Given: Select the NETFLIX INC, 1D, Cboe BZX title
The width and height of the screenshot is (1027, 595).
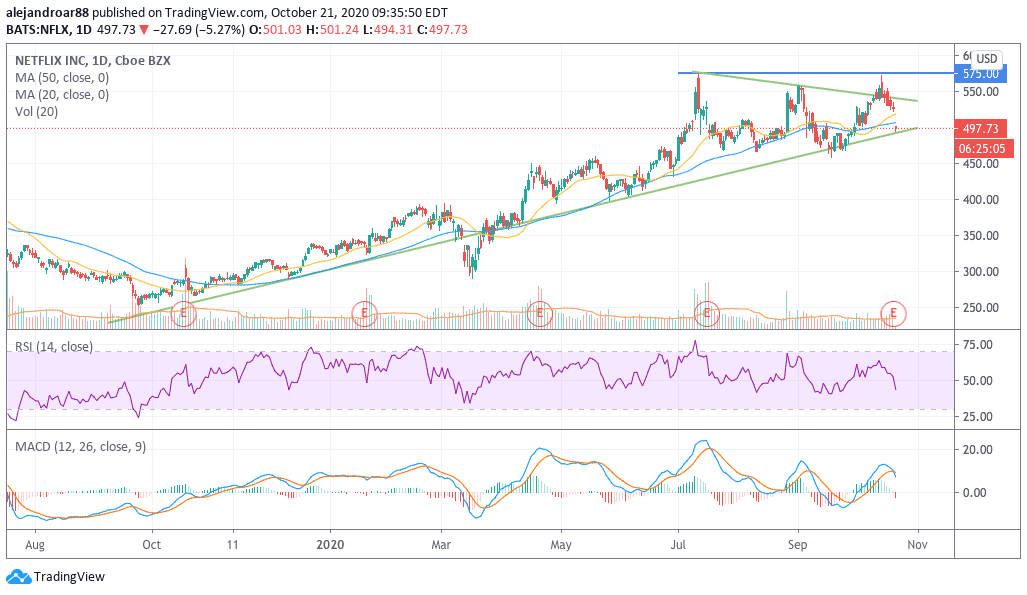Looking at the screenshot, I should [x=93, y=60].
